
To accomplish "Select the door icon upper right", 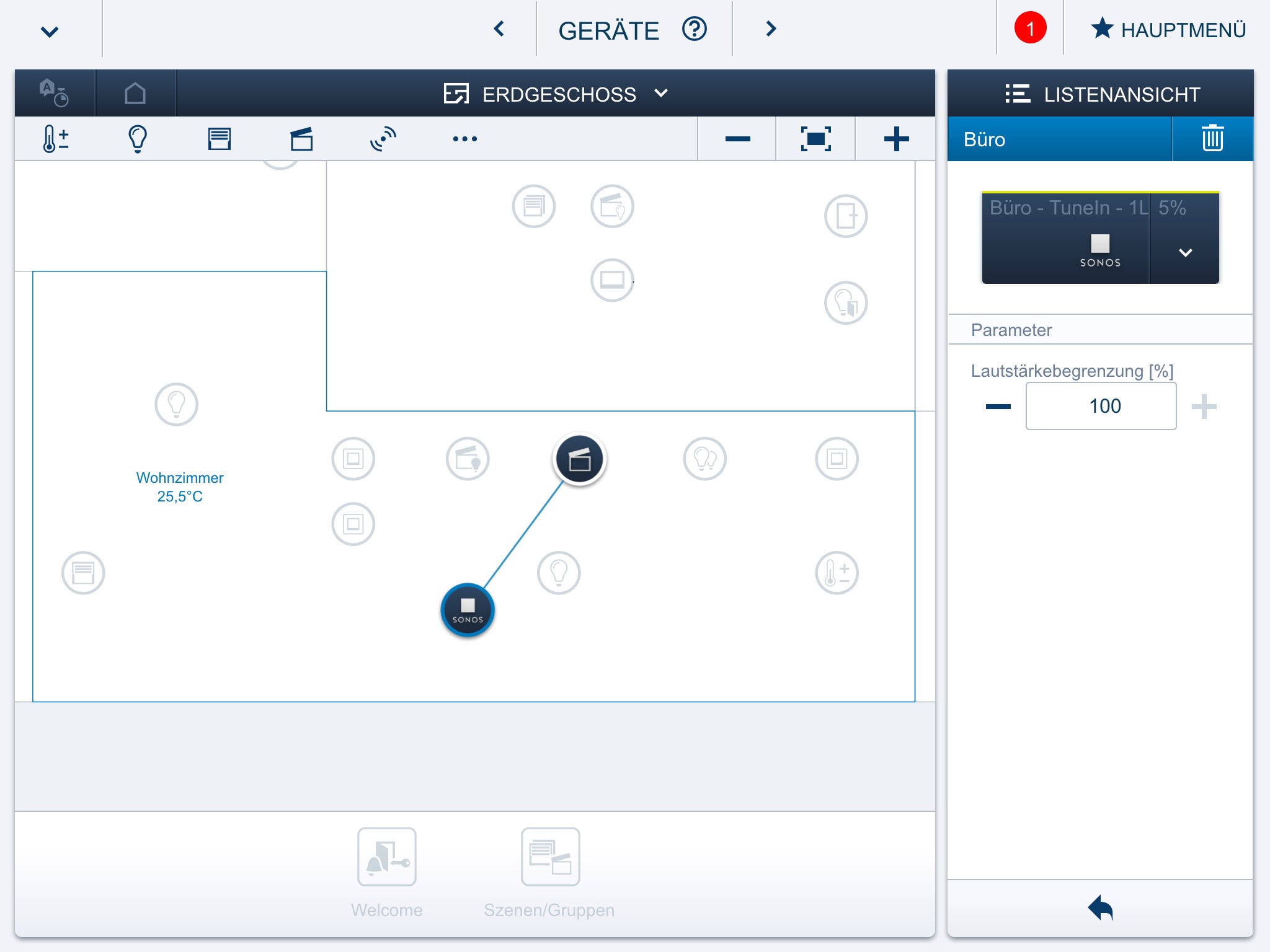I will (846, 216).
